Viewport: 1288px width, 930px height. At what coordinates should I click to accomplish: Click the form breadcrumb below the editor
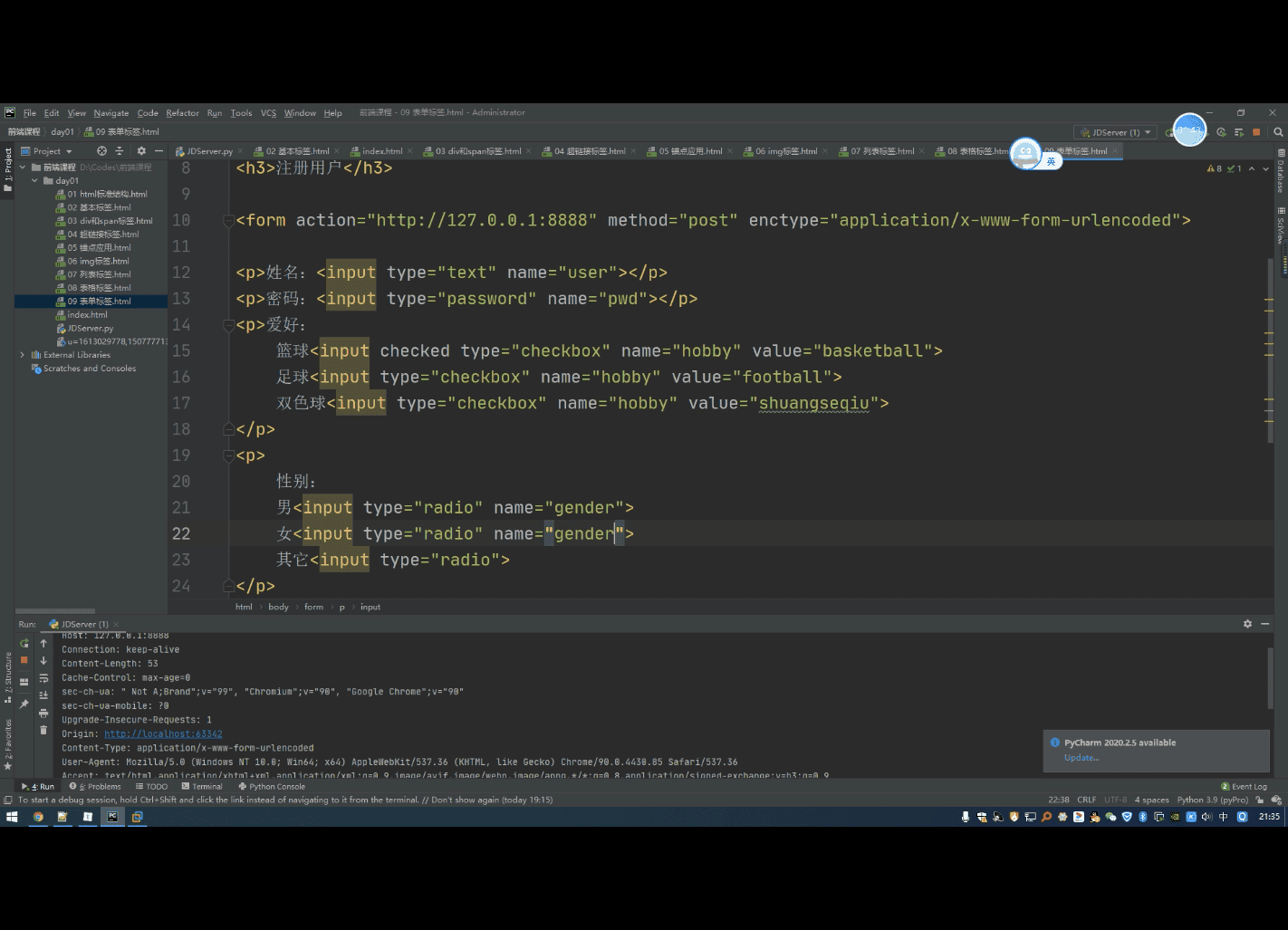click(x=313, y=608)
